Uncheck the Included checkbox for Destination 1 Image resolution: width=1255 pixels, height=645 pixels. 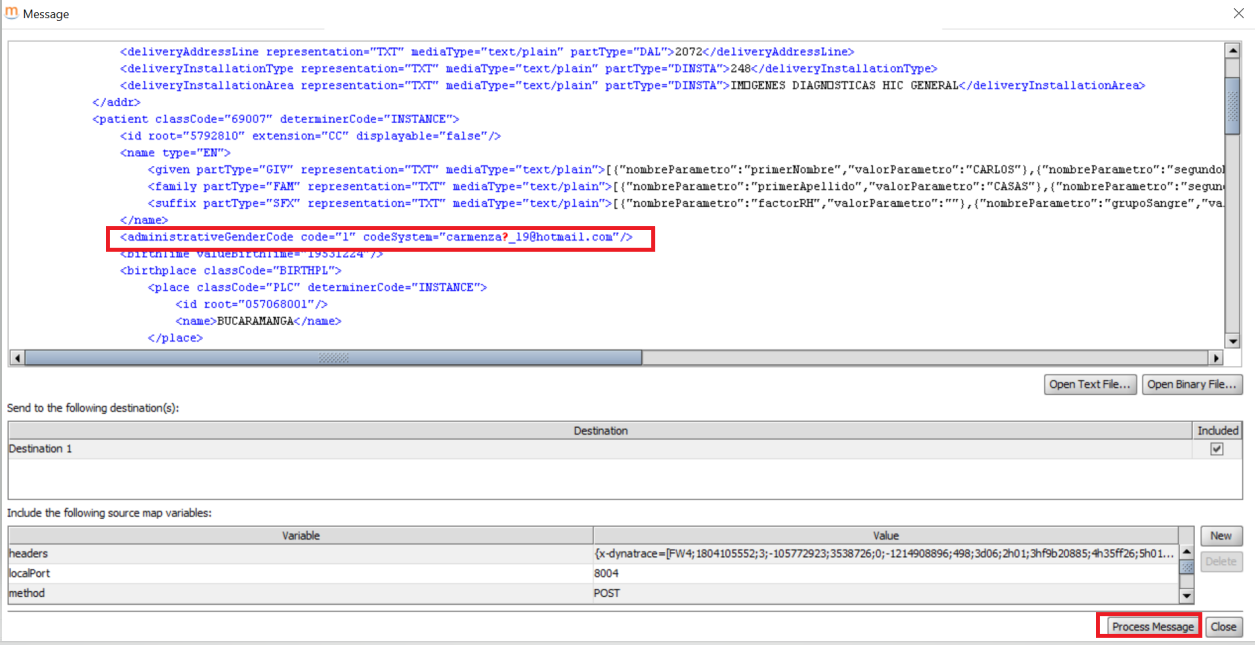1217,450
